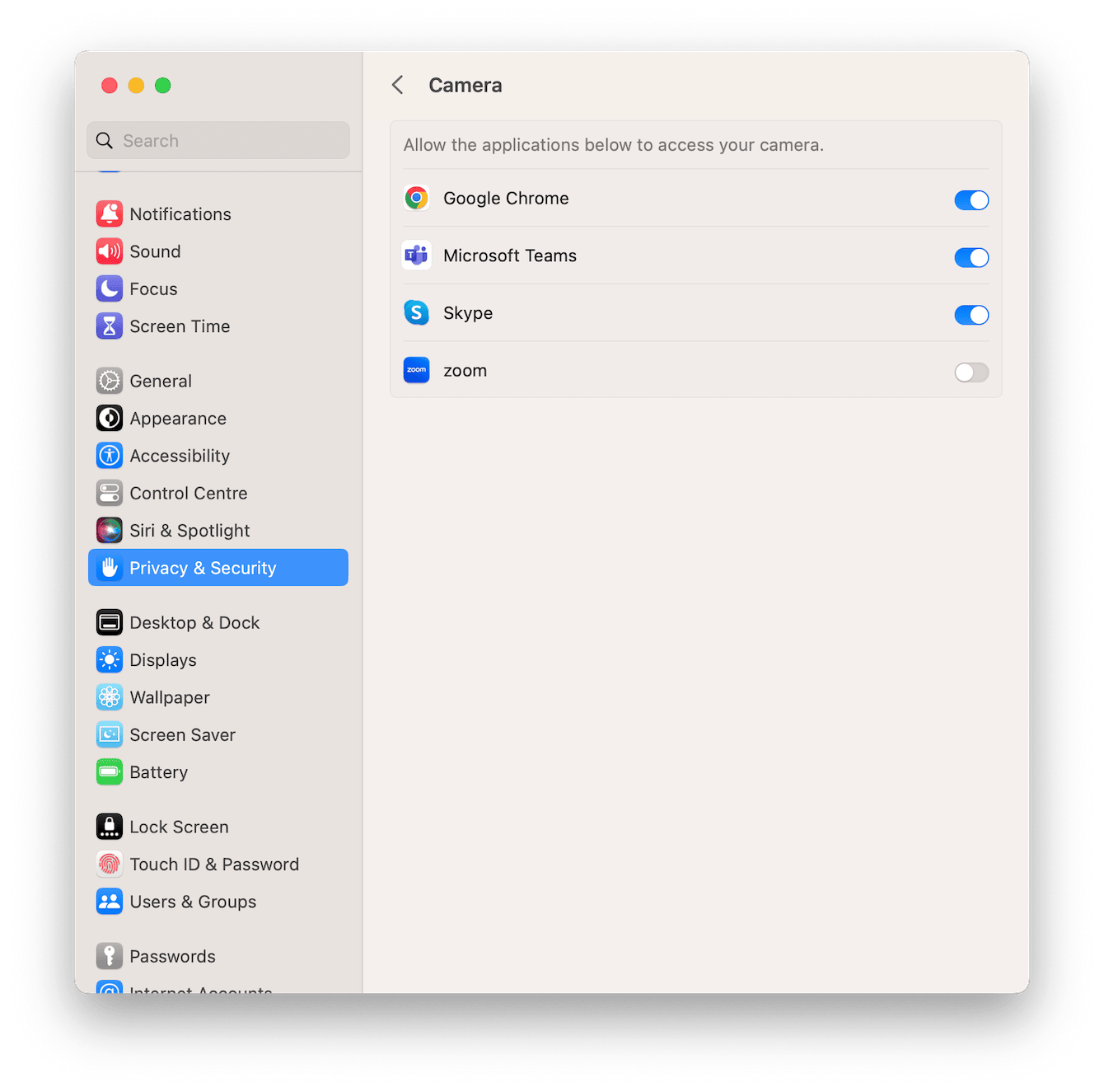Select the Sound settings icon
This screenshot has width=1104, height=1092.
(110, 251)
